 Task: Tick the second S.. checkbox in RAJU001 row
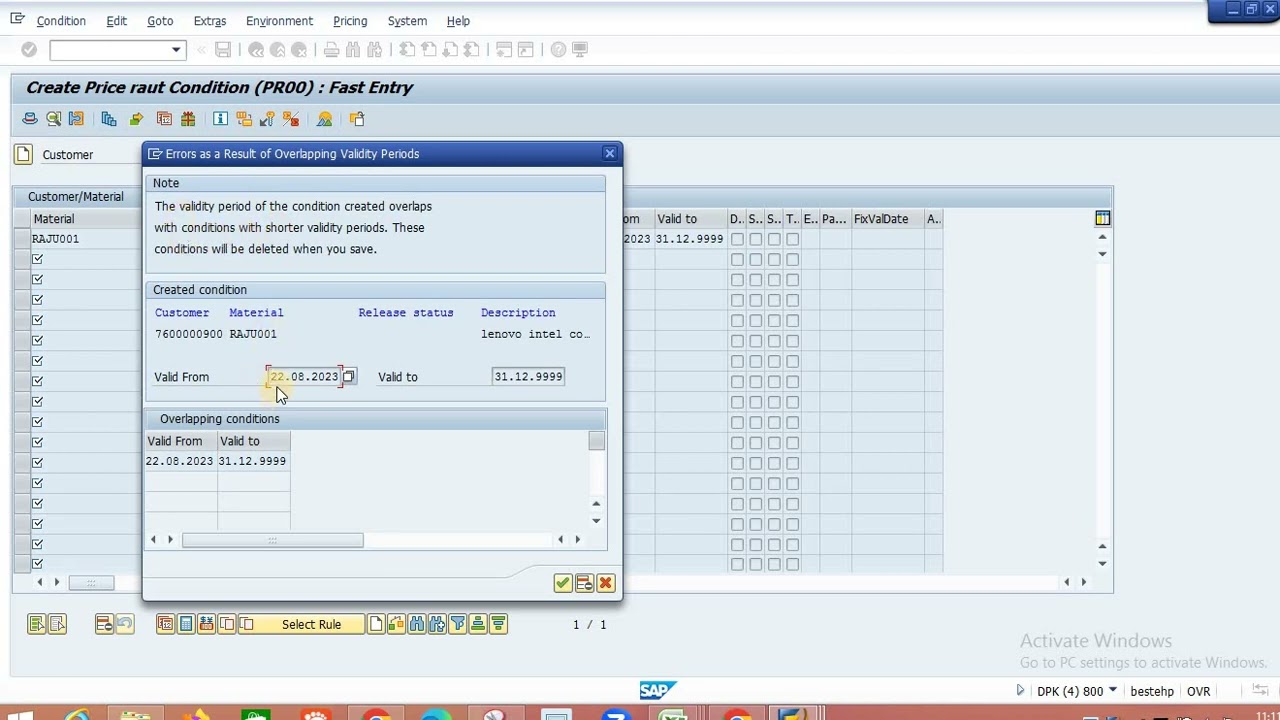point(774,239)
